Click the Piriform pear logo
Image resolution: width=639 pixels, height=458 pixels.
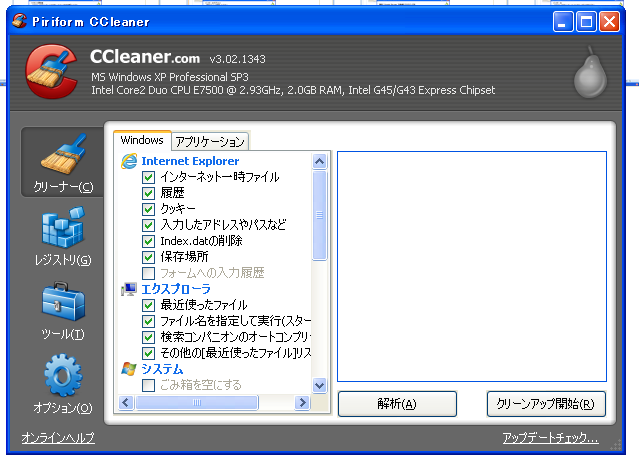(590, 73)
